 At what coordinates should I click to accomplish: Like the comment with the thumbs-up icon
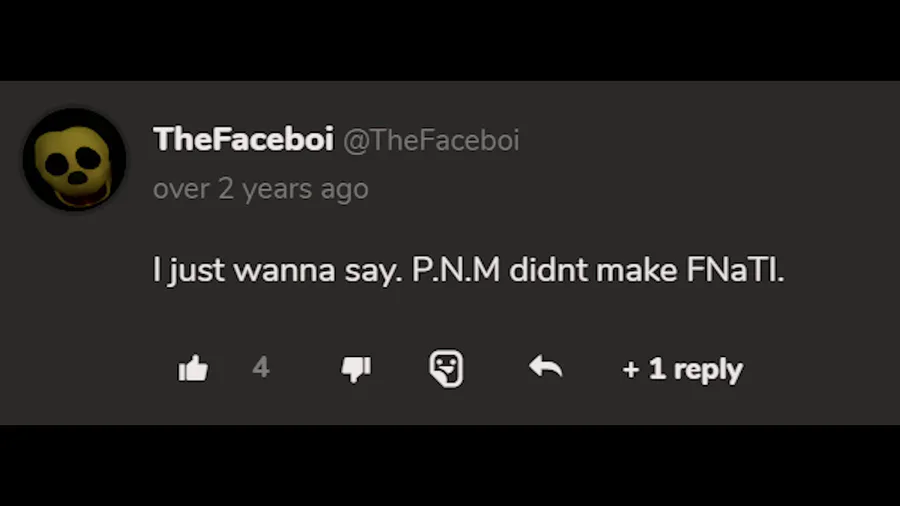[193, 368]
